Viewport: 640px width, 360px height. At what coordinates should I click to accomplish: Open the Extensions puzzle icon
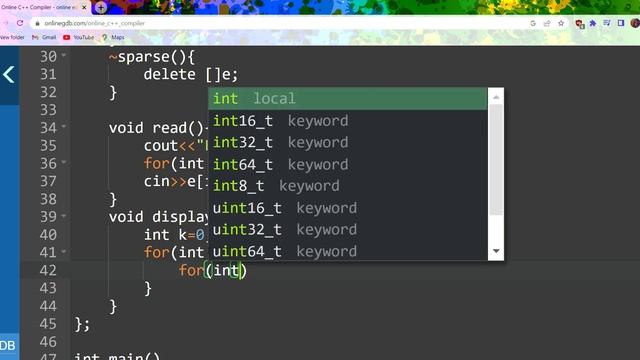[593, 23]
